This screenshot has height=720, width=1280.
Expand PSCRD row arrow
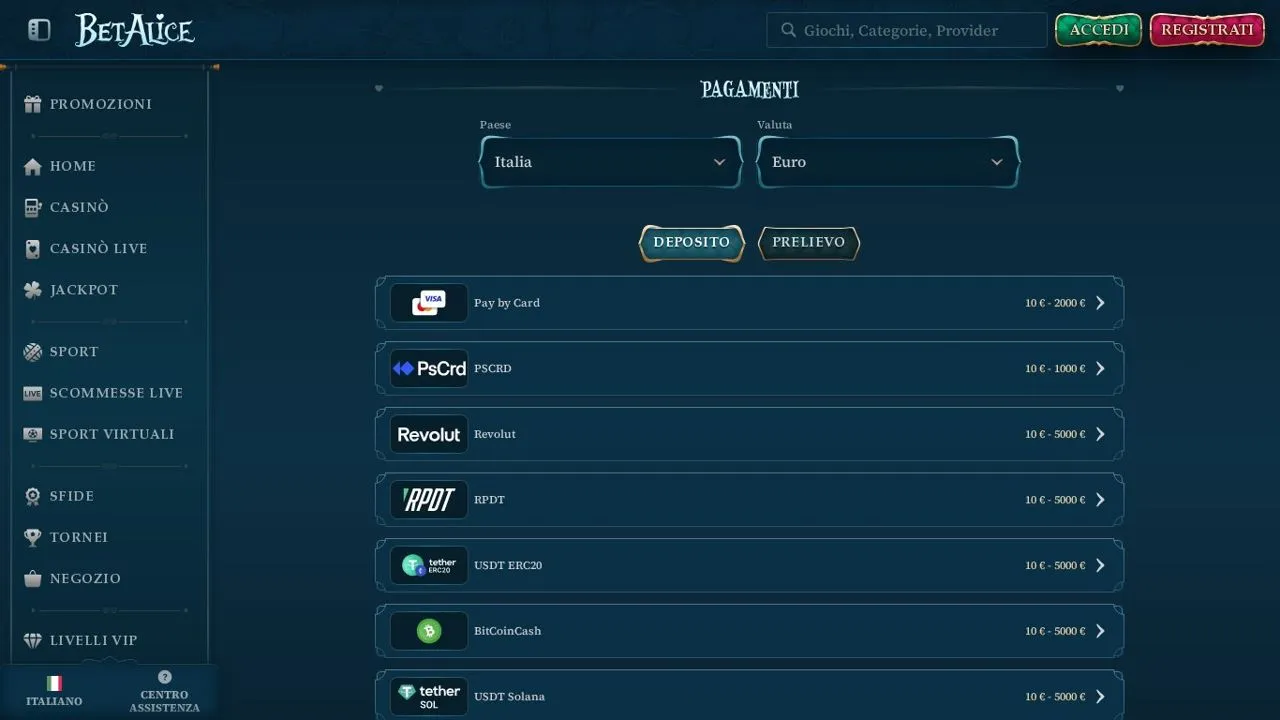pos(1100,369)
